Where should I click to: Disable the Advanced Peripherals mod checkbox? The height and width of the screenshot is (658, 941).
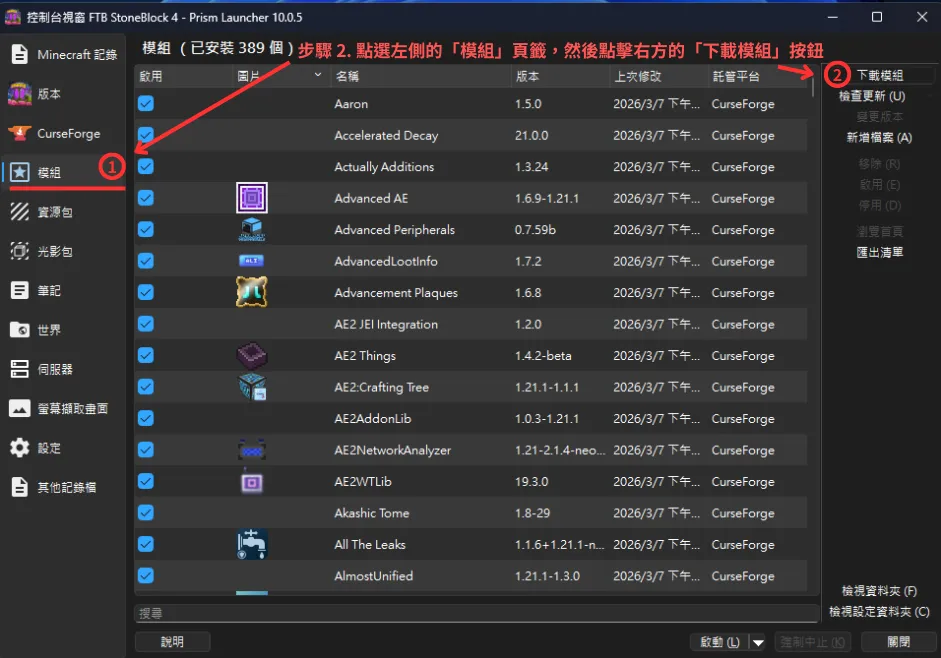[145, 229]
